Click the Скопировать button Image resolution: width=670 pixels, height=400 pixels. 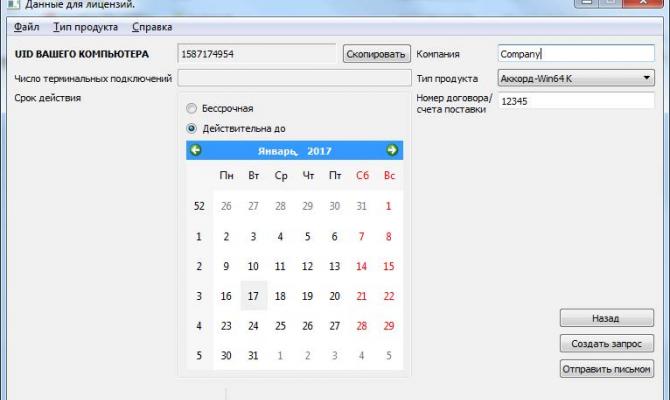[x=376, y=54]
